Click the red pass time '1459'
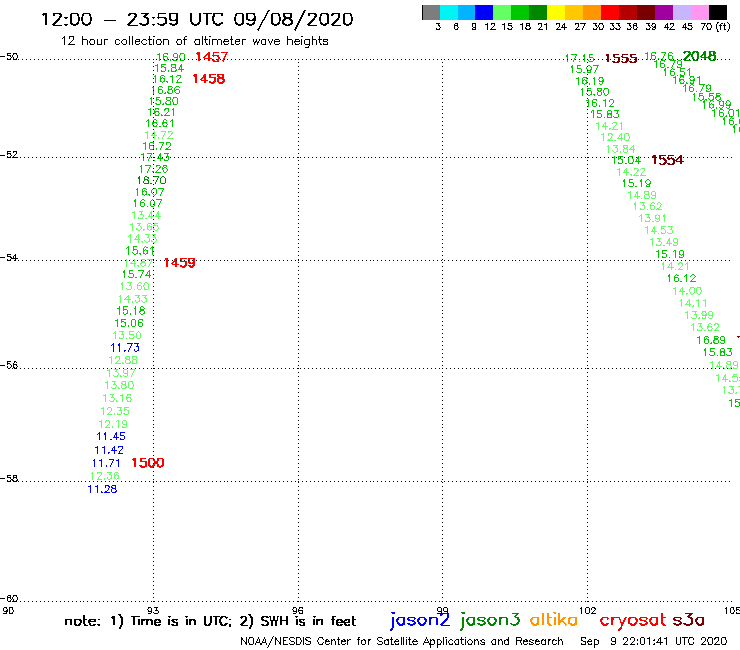Viewport: 740px width, 650px height. [x=179, y=263]
